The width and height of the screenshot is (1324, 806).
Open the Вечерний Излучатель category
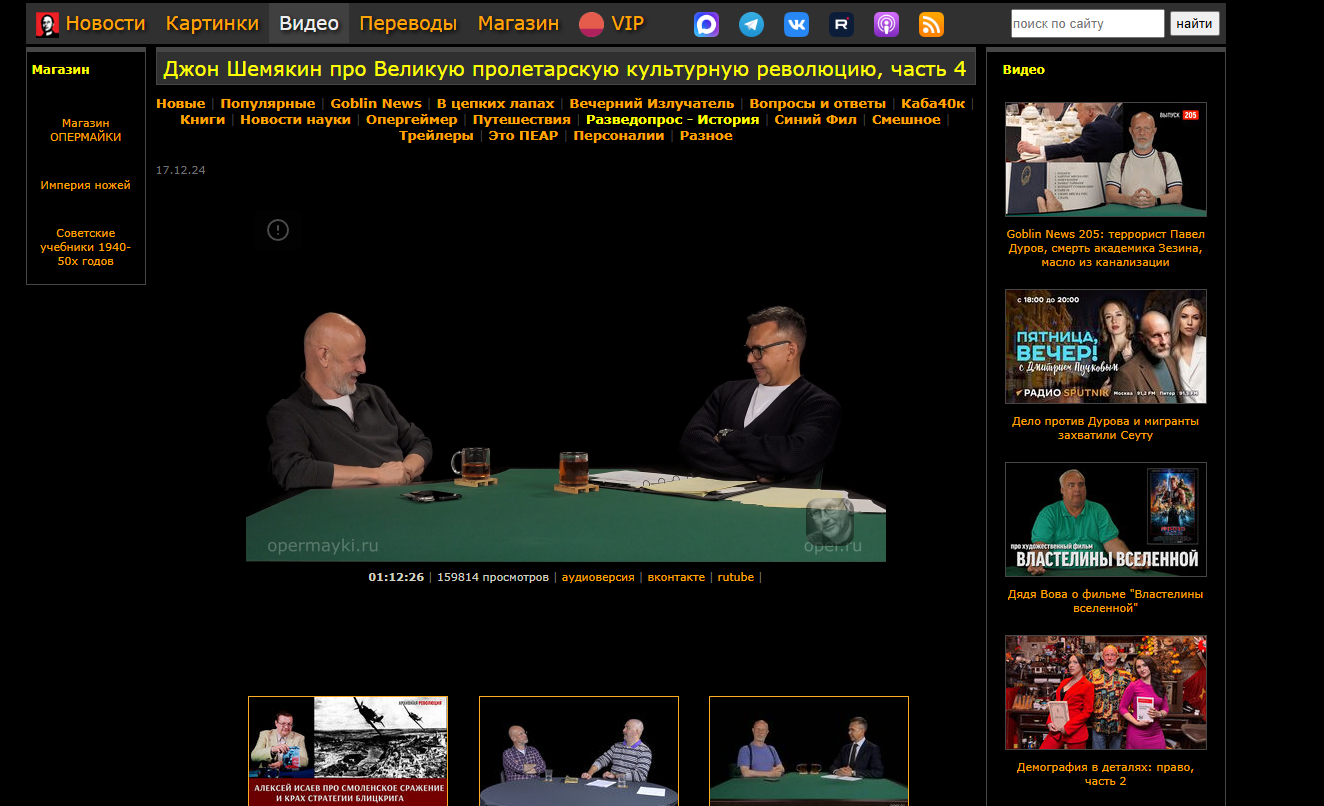(652, 104)
